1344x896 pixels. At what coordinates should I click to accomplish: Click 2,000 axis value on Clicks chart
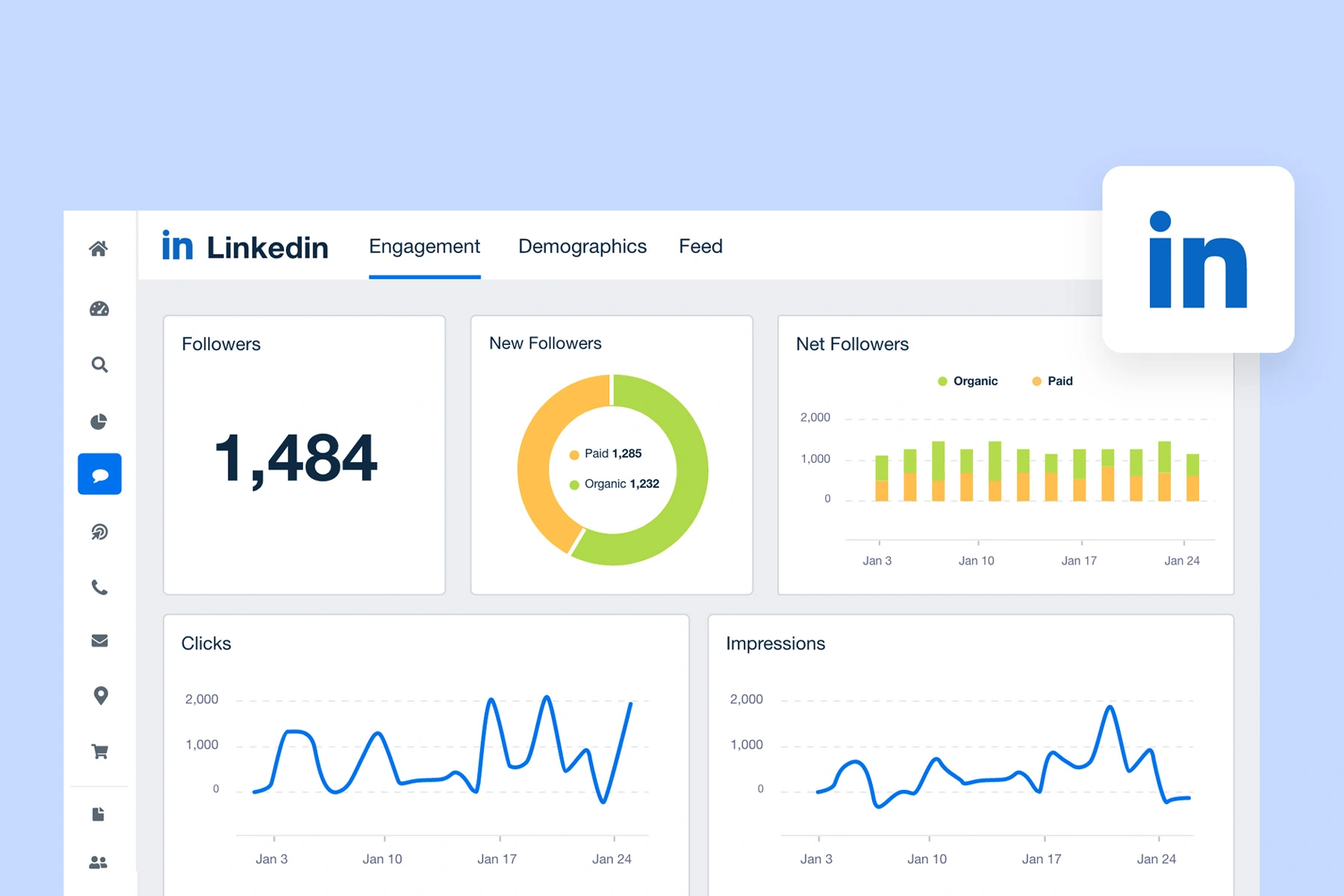202,700
